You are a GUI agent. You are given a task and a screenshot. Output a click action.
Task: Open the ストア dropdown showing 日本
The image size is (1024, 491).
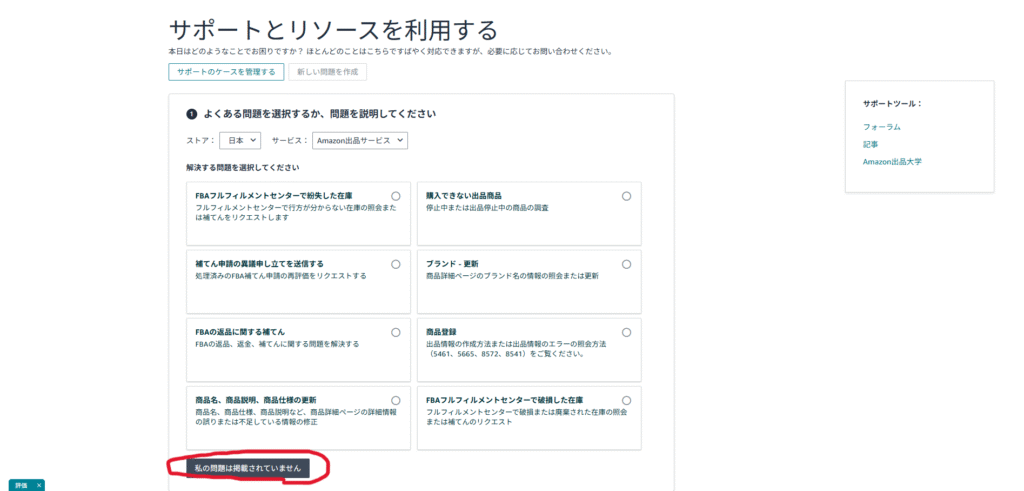pos(240,140)
